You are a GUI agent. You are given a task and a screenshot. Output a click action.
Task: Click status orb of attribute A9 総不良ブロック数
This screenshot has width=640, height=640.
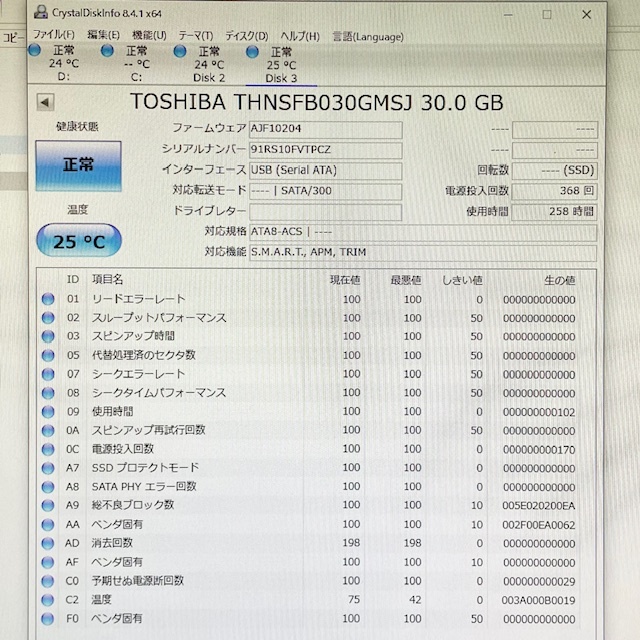(x=48, y=505)
